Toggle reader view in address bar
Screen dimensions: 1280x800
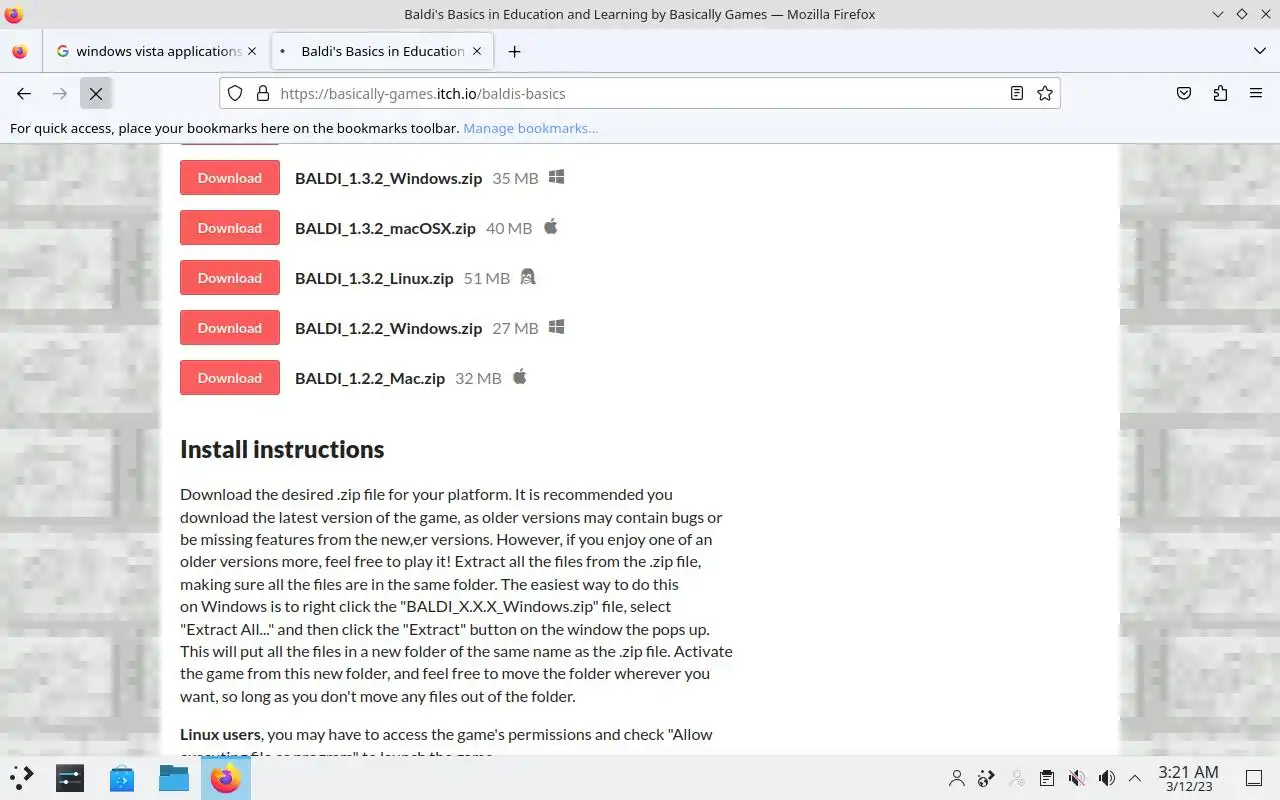[1016, 93]
